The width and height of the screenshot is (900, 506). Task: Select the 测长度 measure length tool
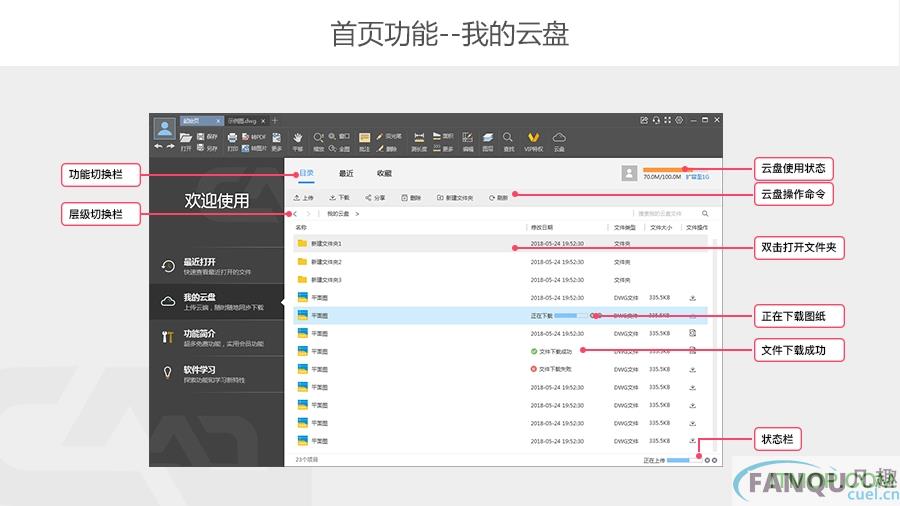coord(419,142)
